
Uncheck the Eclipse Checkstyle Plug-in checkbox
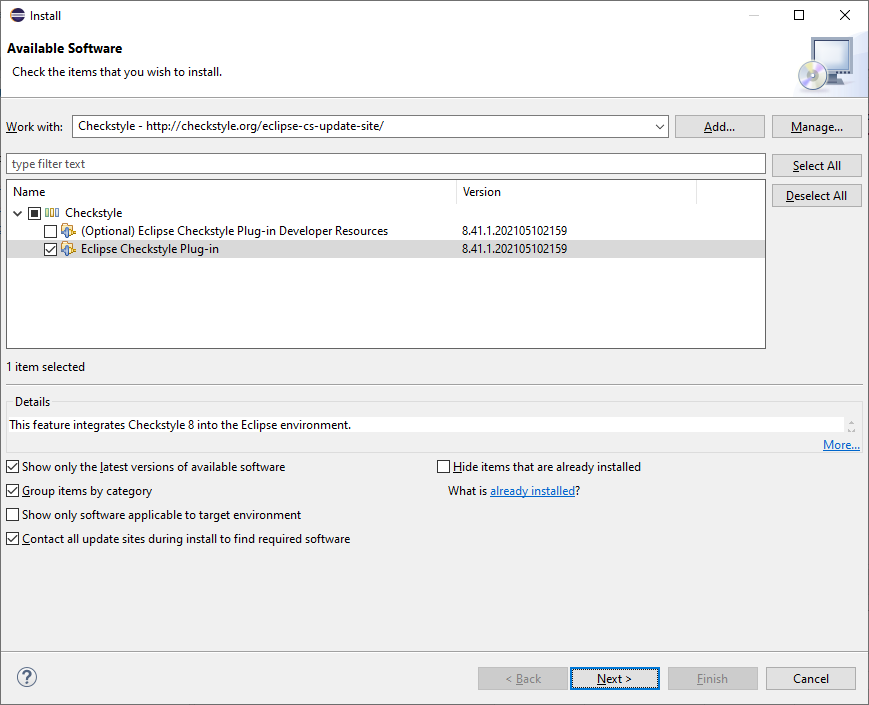coord(50,249)
